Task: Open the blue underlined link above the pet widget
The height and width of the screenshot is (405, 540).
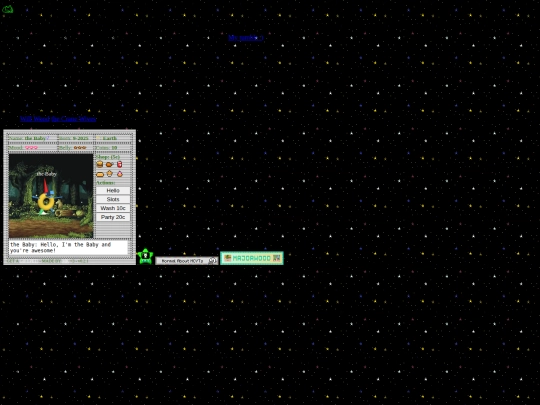Action: pyautogui.click(x=58, y=119)
